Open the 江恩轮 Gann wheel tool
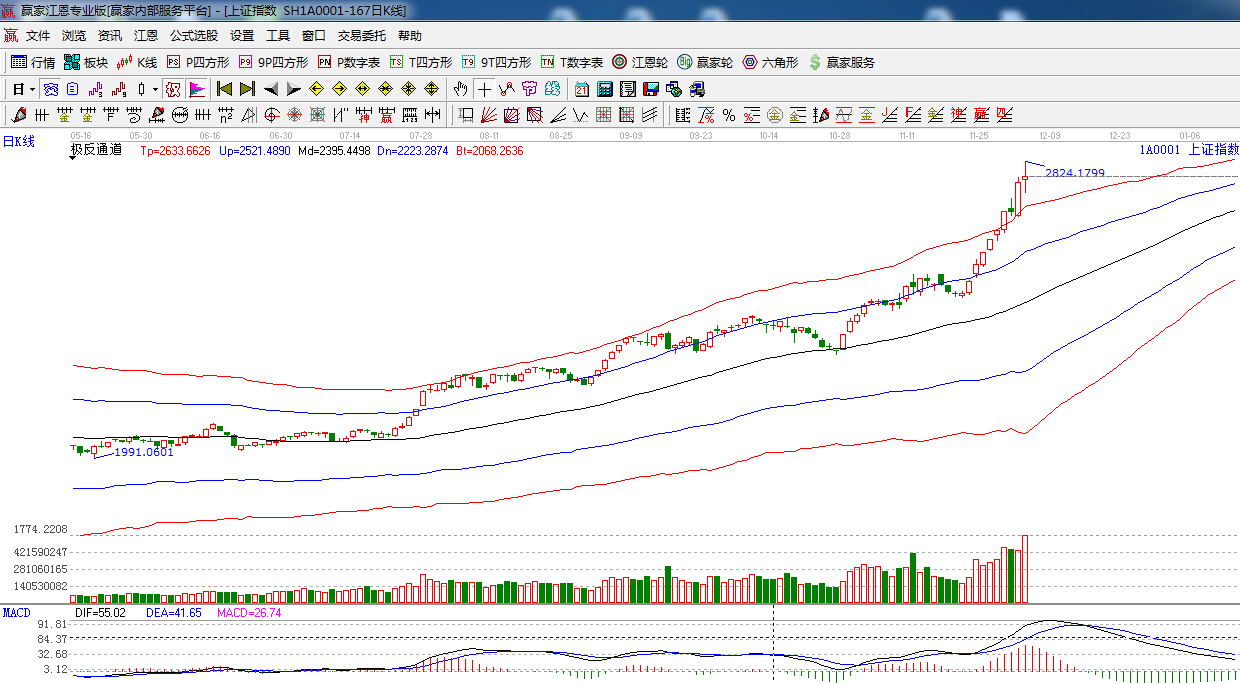The height and width of the screenshot is (683, 1240). tap(640, 62)
